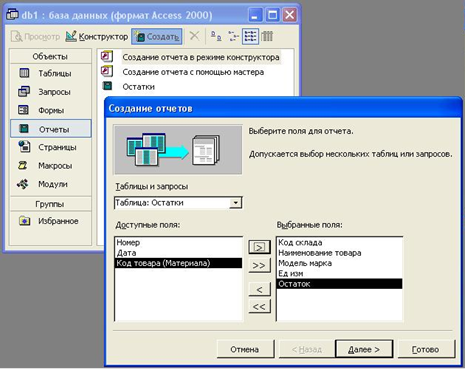This screenshot has width=466, height=369.
Task: Click the Далее > button
Action: point(364,349)
